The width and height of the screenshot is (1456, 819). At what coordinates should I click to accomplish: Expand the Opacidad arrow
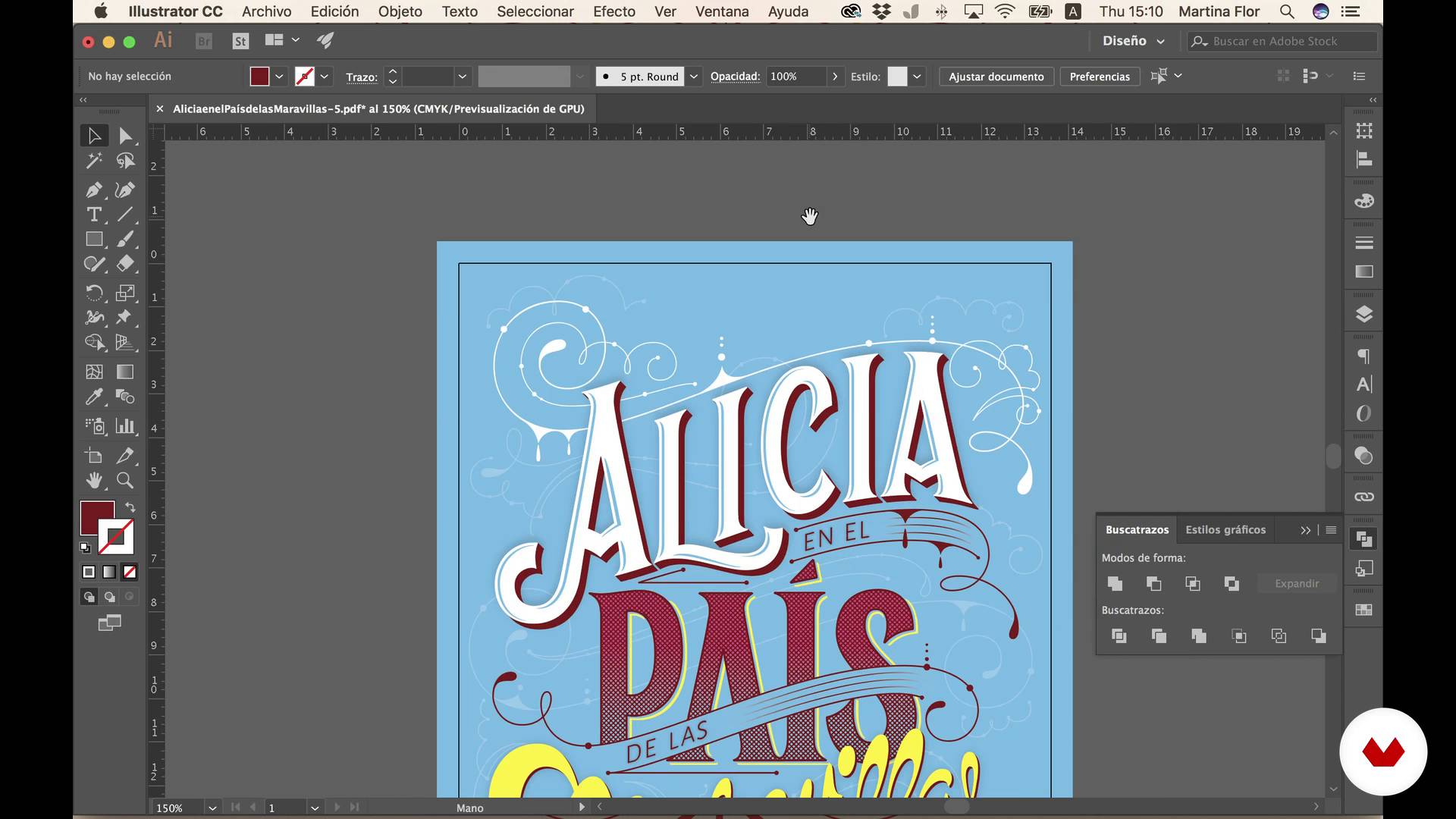[x=835, y=77]
